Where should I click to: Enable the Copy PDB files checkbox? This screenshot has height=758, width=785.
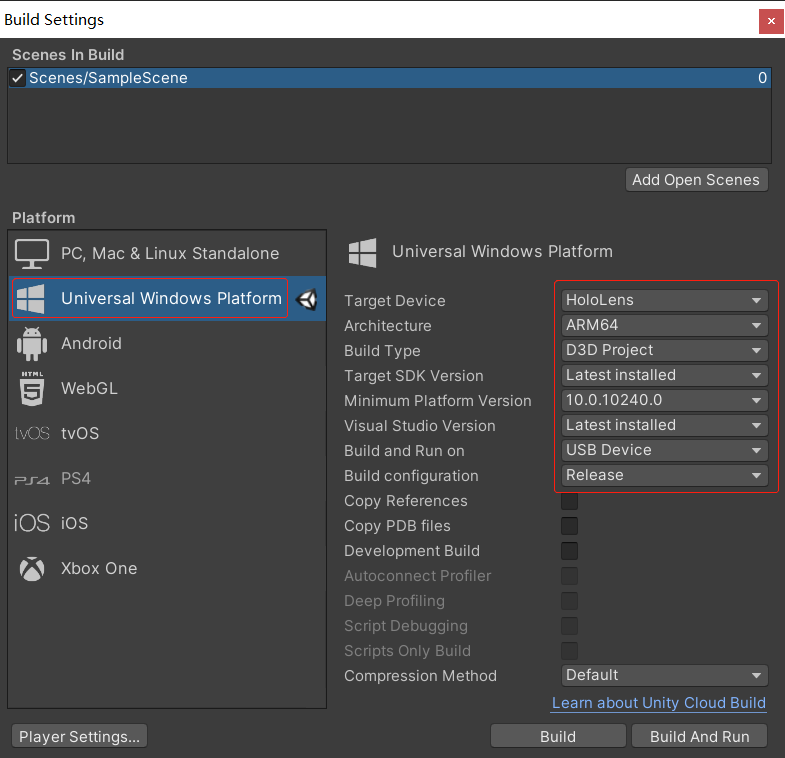(569, 526)
